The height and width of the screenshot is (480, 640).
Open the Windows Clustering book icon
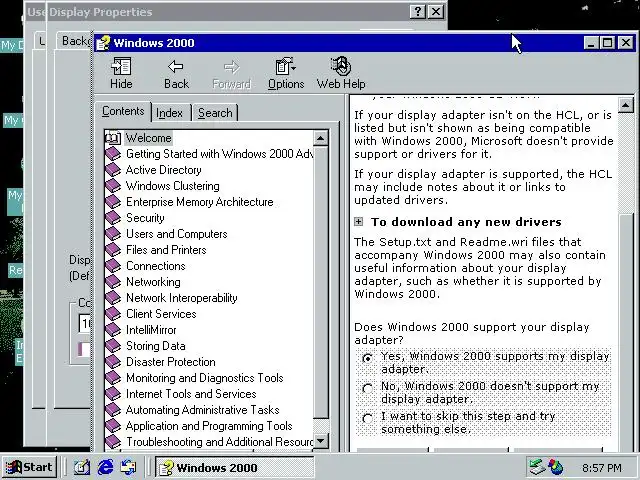(x=113, y=186)
